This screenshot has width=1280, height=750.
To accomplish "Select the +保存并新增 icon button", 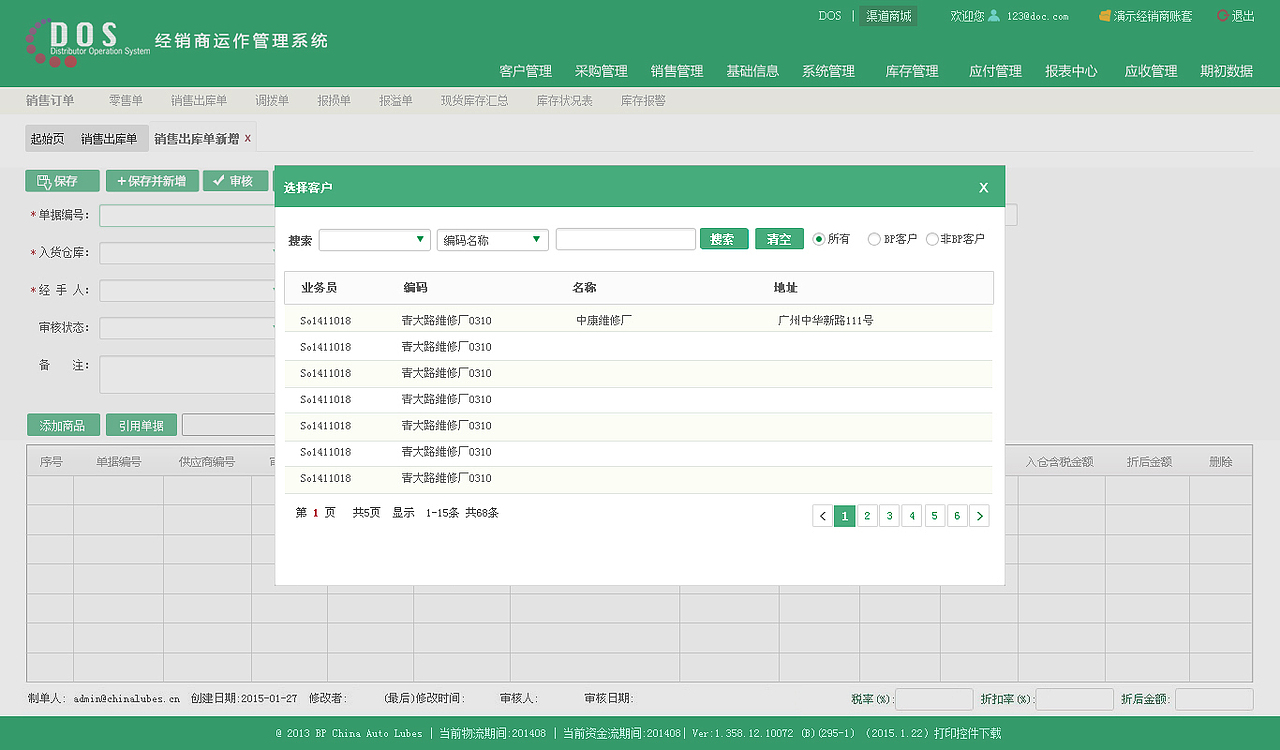I will (152, 181).
